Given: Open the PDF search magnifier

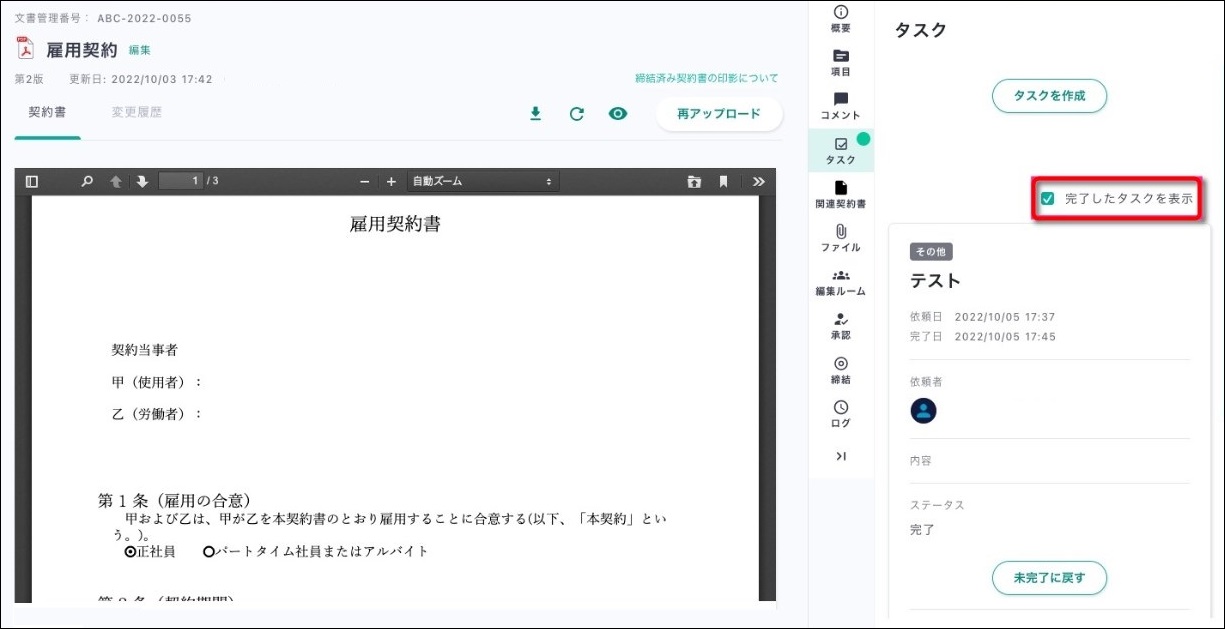Looking at the screenshot, I should point(87,181).
